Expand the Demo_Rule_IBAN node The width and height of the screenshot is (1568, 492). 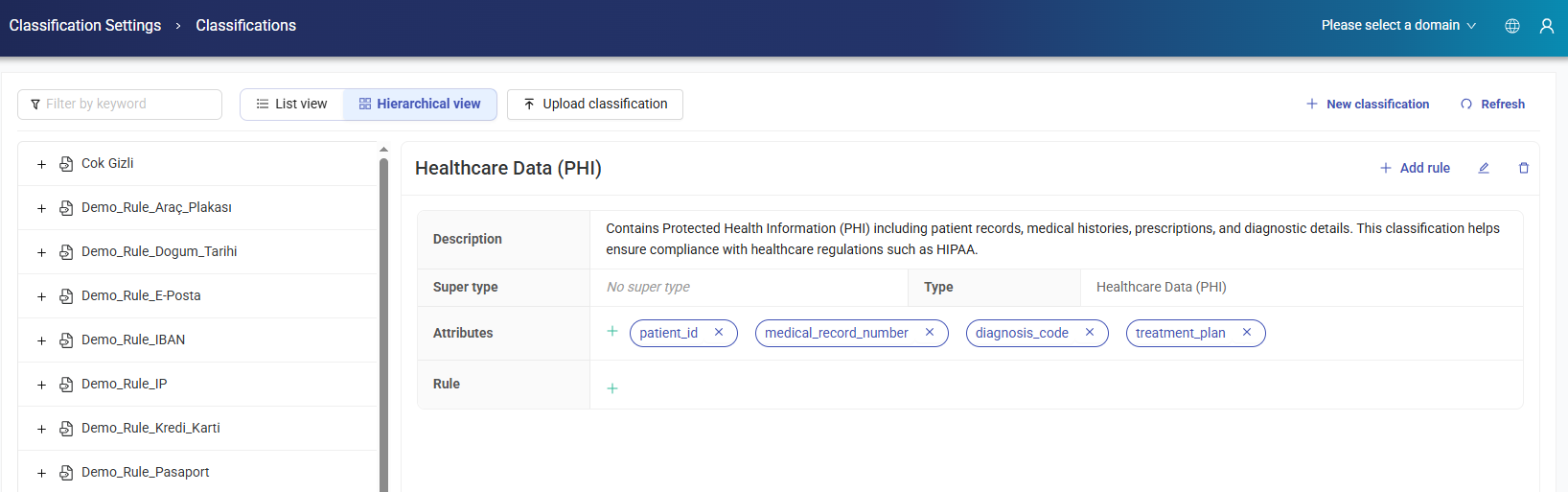tap(41, 340)
